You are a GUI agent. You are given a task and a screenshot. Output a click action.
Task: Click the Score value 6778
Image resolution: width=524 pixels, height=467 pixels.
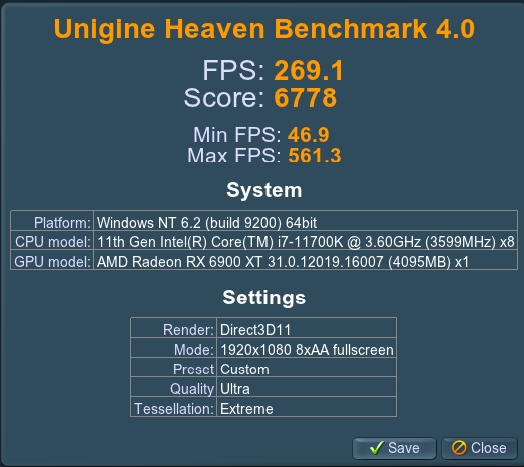[305, 98]
